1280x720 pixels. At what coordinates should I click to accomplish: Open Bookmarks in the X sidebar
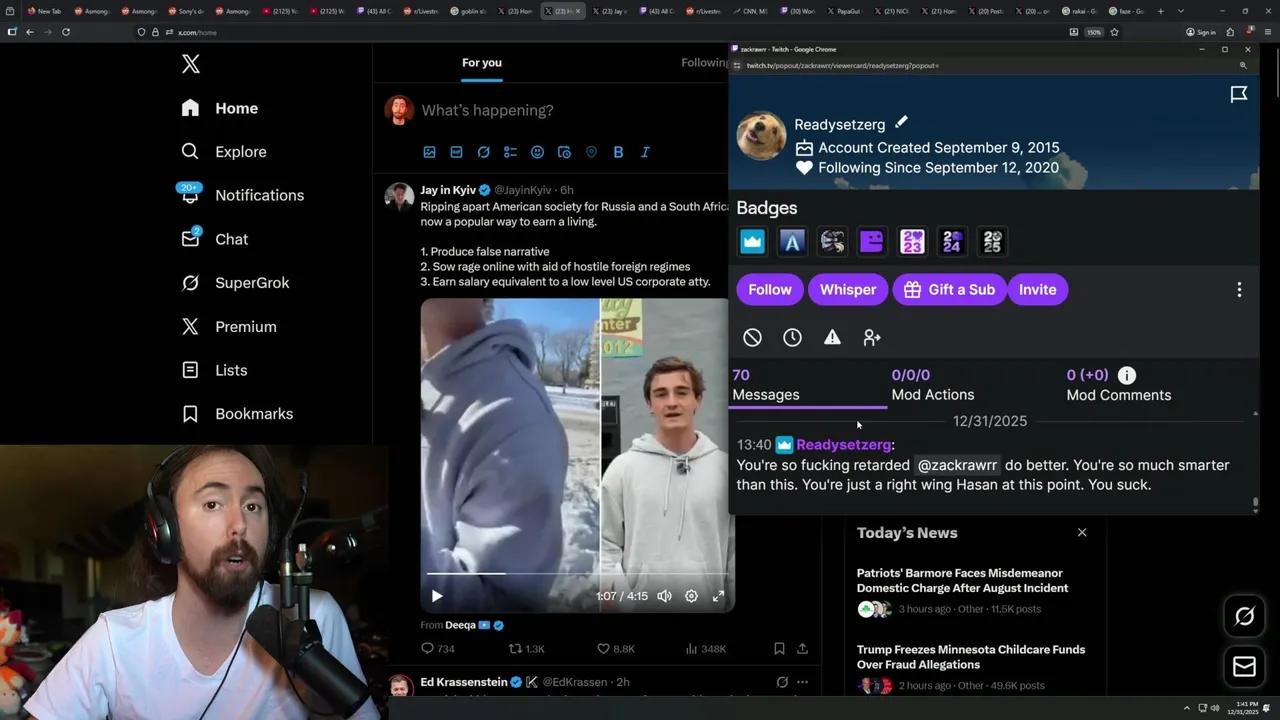tap(238, 414)
